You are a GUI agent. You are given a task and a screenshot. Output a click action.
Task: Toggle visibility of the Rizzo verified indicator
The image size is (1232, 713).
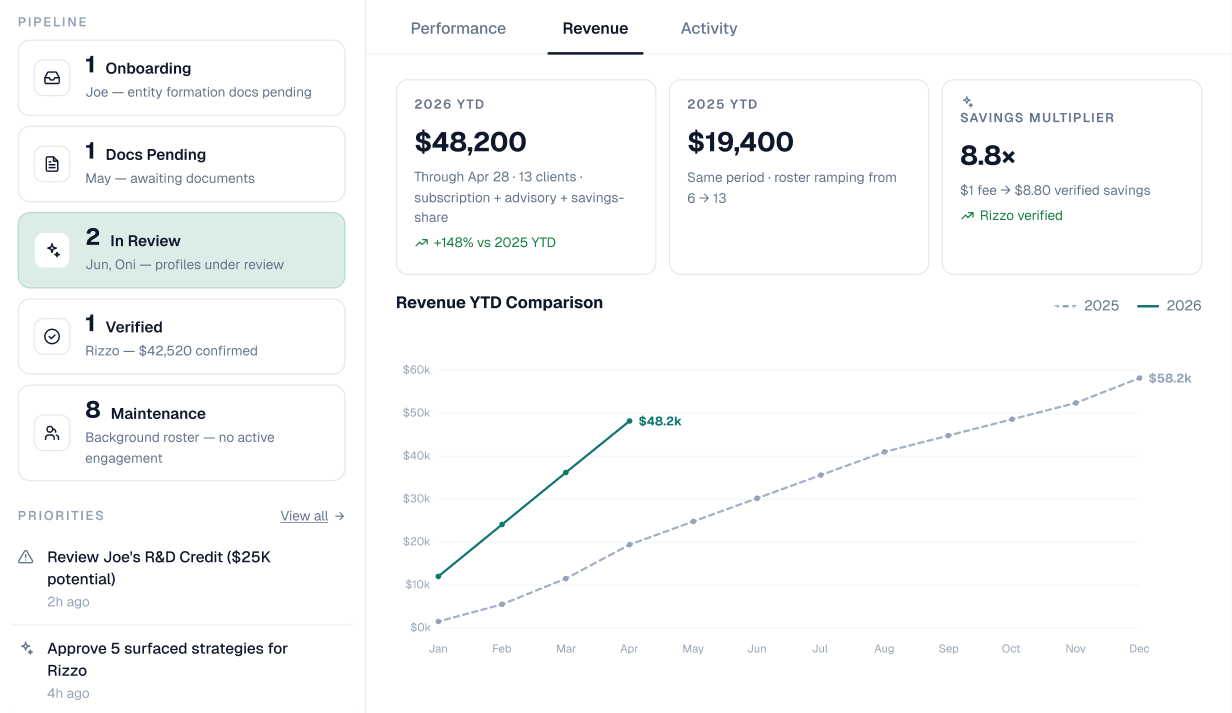[x=1011, y=215]
